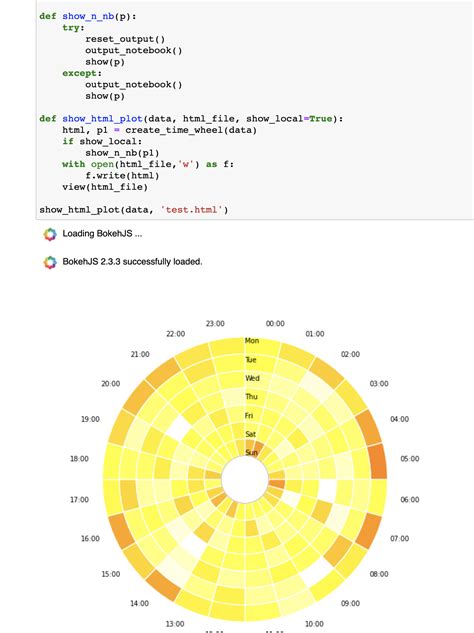
Task: Click the Bokeh logo beside "Loading BokehJS ..."
Action: pos(50,234)
